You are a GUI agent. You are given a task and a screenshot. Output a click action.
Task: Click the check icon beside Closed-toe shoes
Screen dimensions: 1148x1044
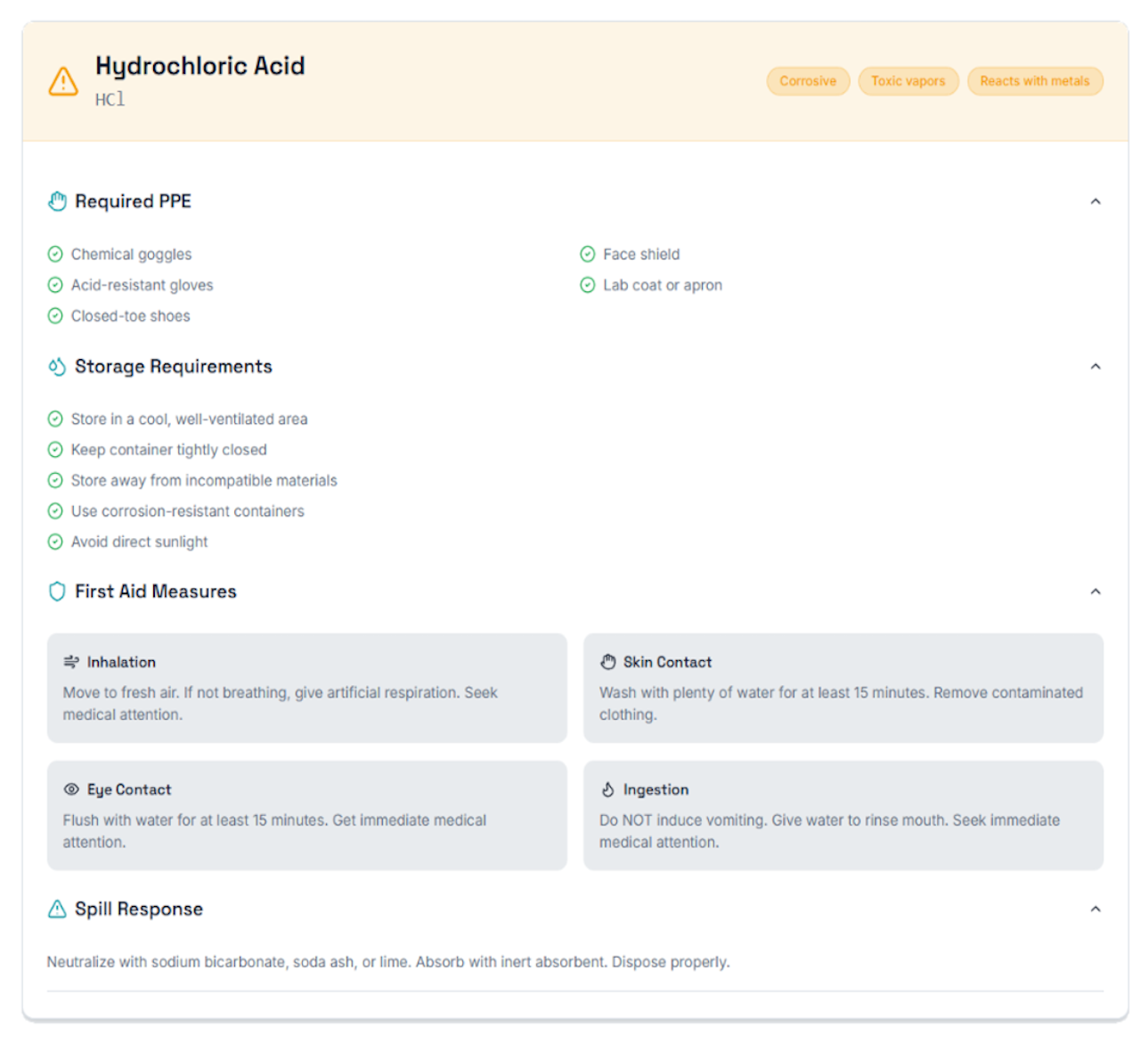click(x=55, y=315)
